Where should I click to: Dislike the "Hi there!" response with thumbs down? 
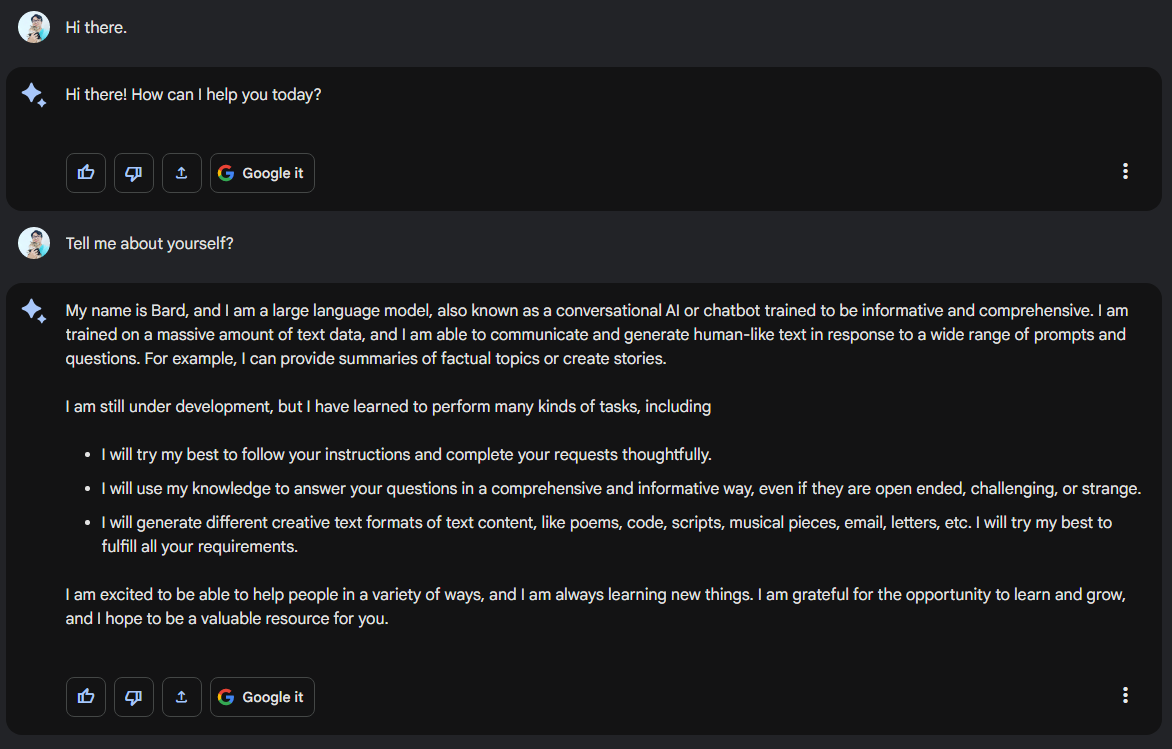point(134,173)
